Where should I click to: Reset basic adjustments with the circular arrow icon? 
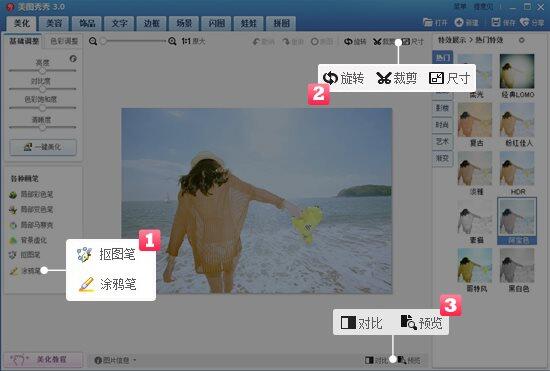(73, 59)
